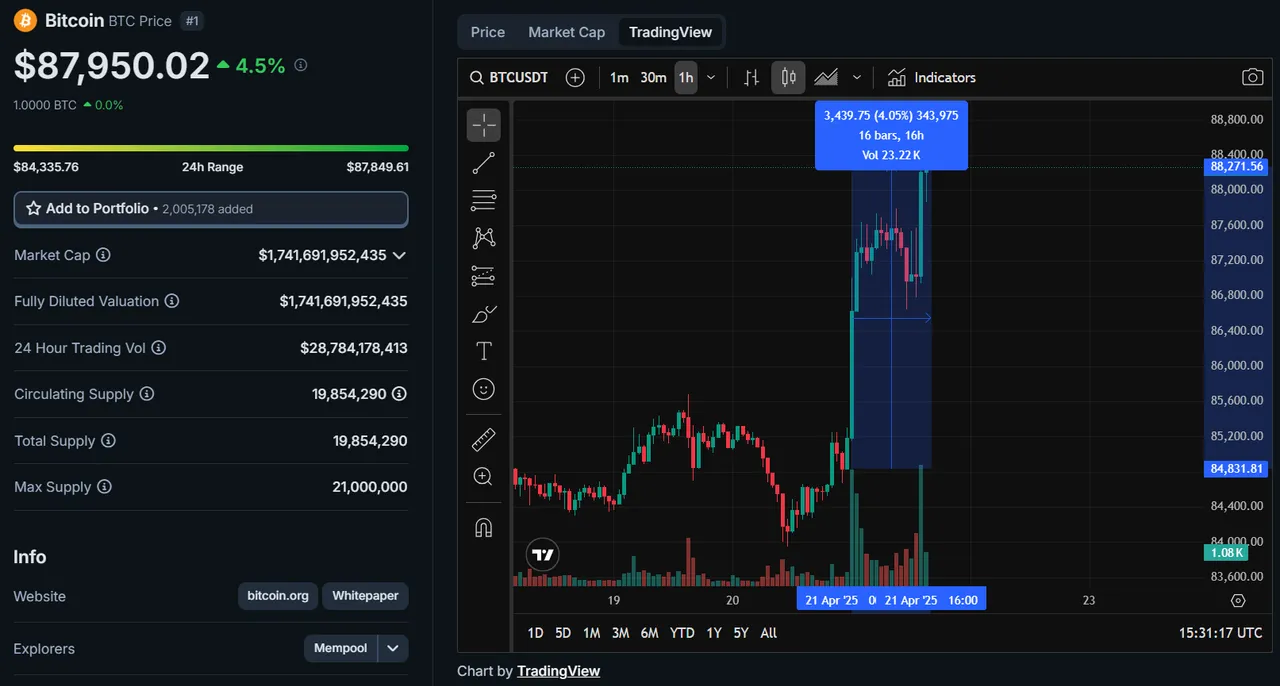Show info for 24 Hour Trading Vol
Viewport: 1280px width, 686px height.
(158, 348)
